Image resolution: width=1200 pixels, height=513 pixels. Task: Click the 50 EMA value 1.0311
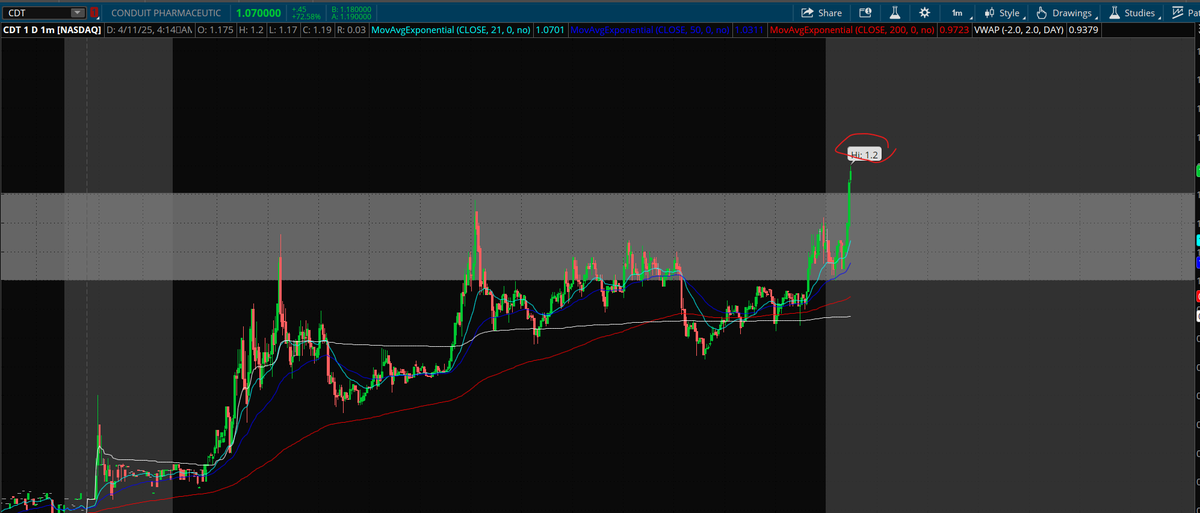pos(748,31)
